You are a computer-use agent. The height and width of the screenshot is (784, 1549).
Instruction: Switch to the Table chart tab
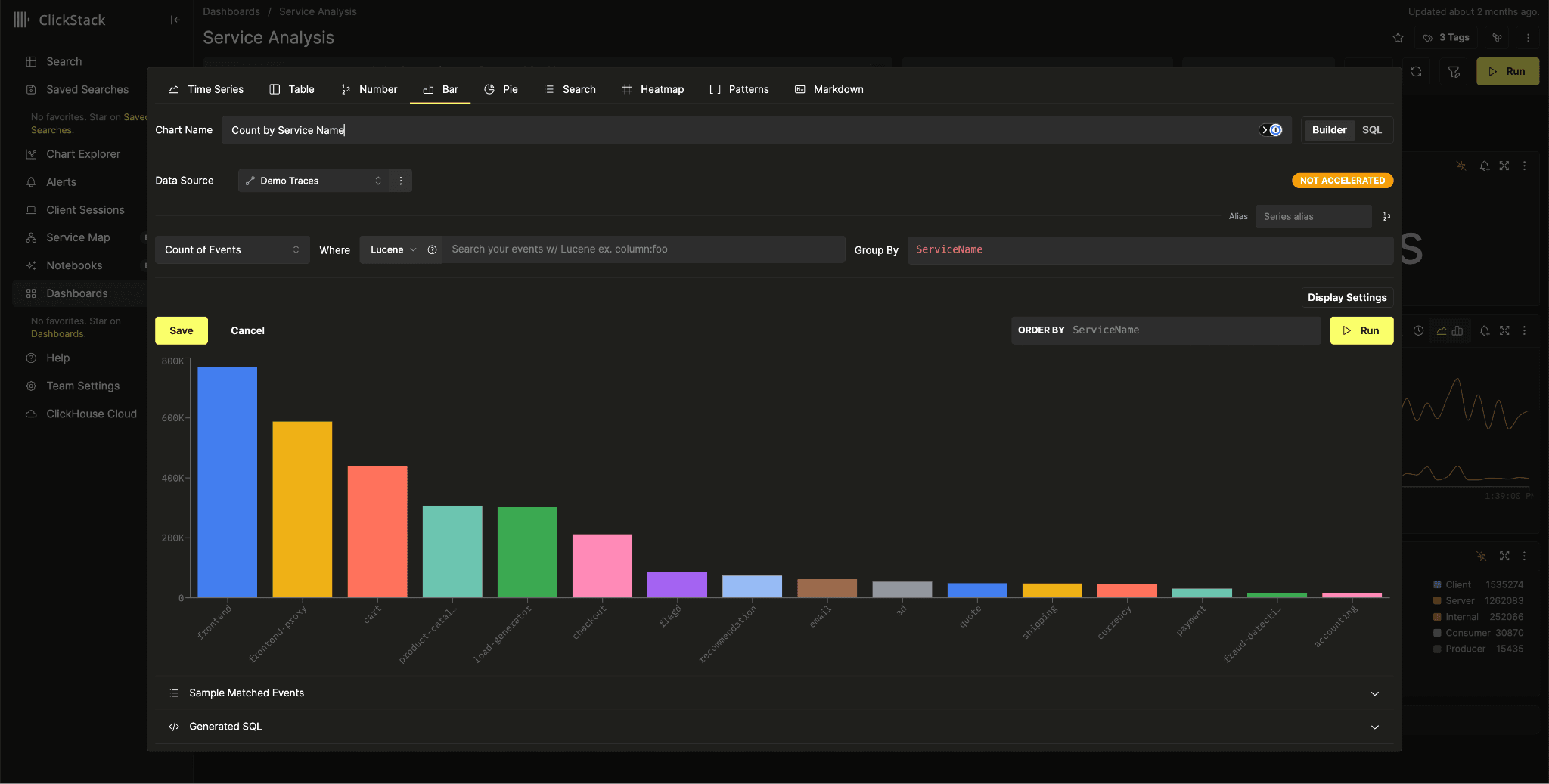292,89
